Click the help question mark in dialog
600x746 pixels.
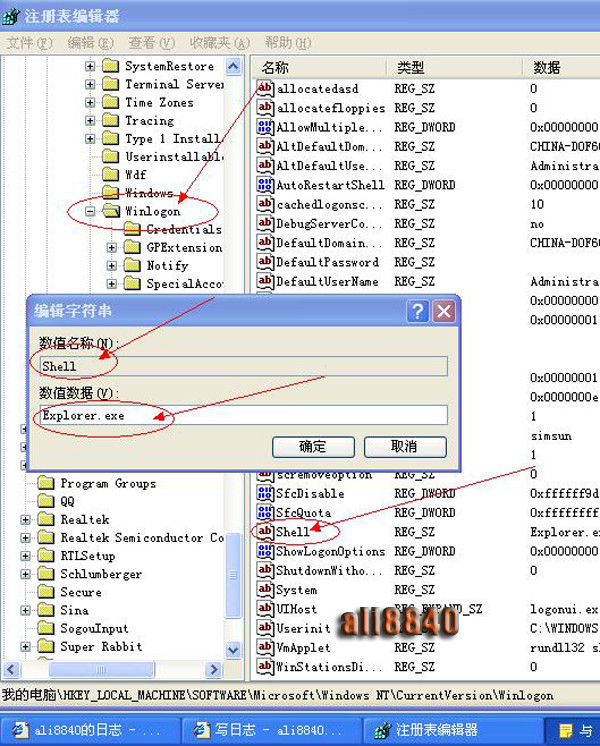coord(418,311)
